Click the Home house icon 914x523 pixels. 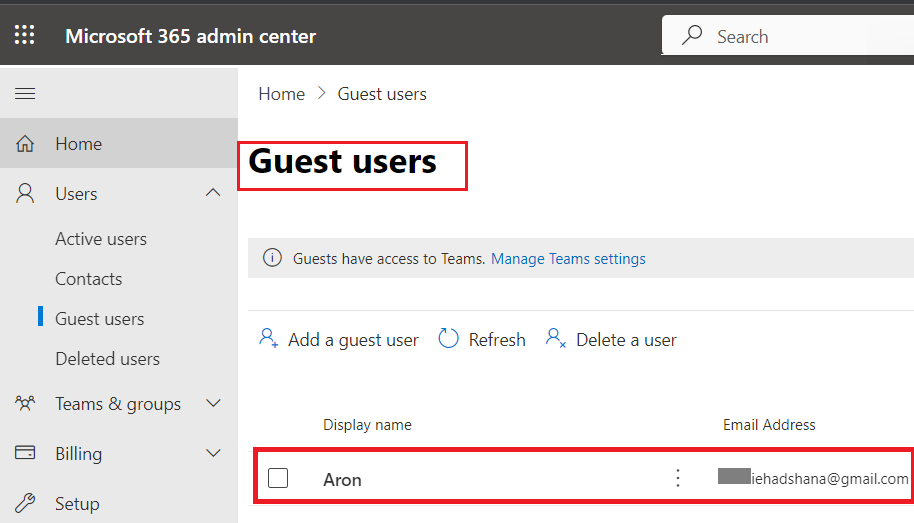[x=25, y=143]
